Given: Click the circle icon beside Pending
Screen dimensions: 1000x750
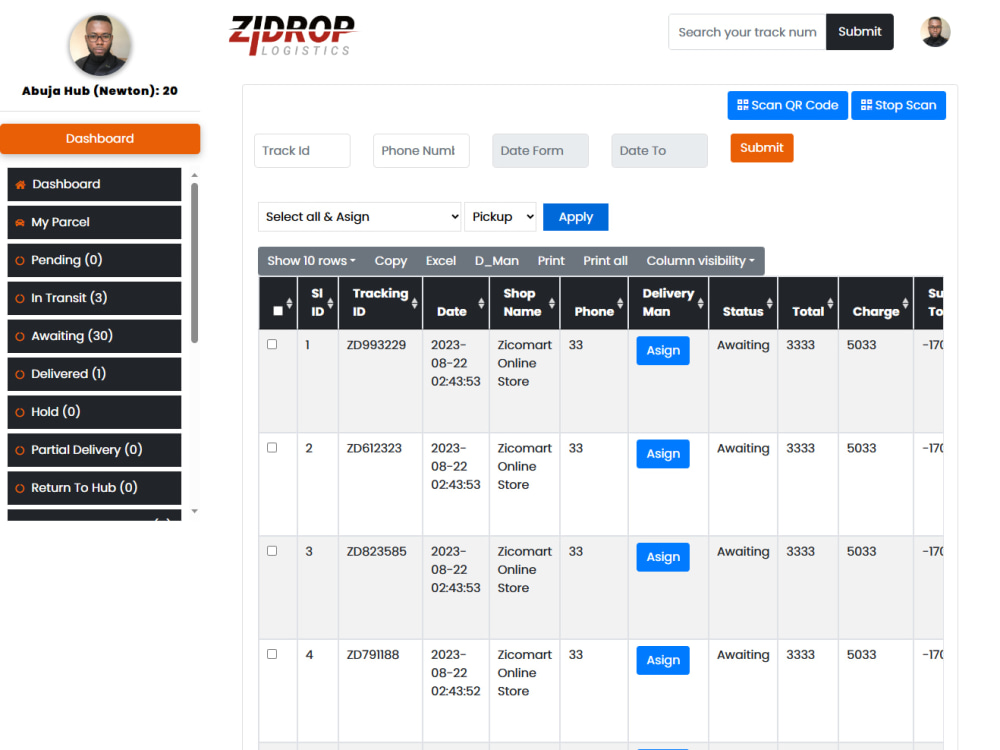Looking at the screenshot, I should [20, 260].
